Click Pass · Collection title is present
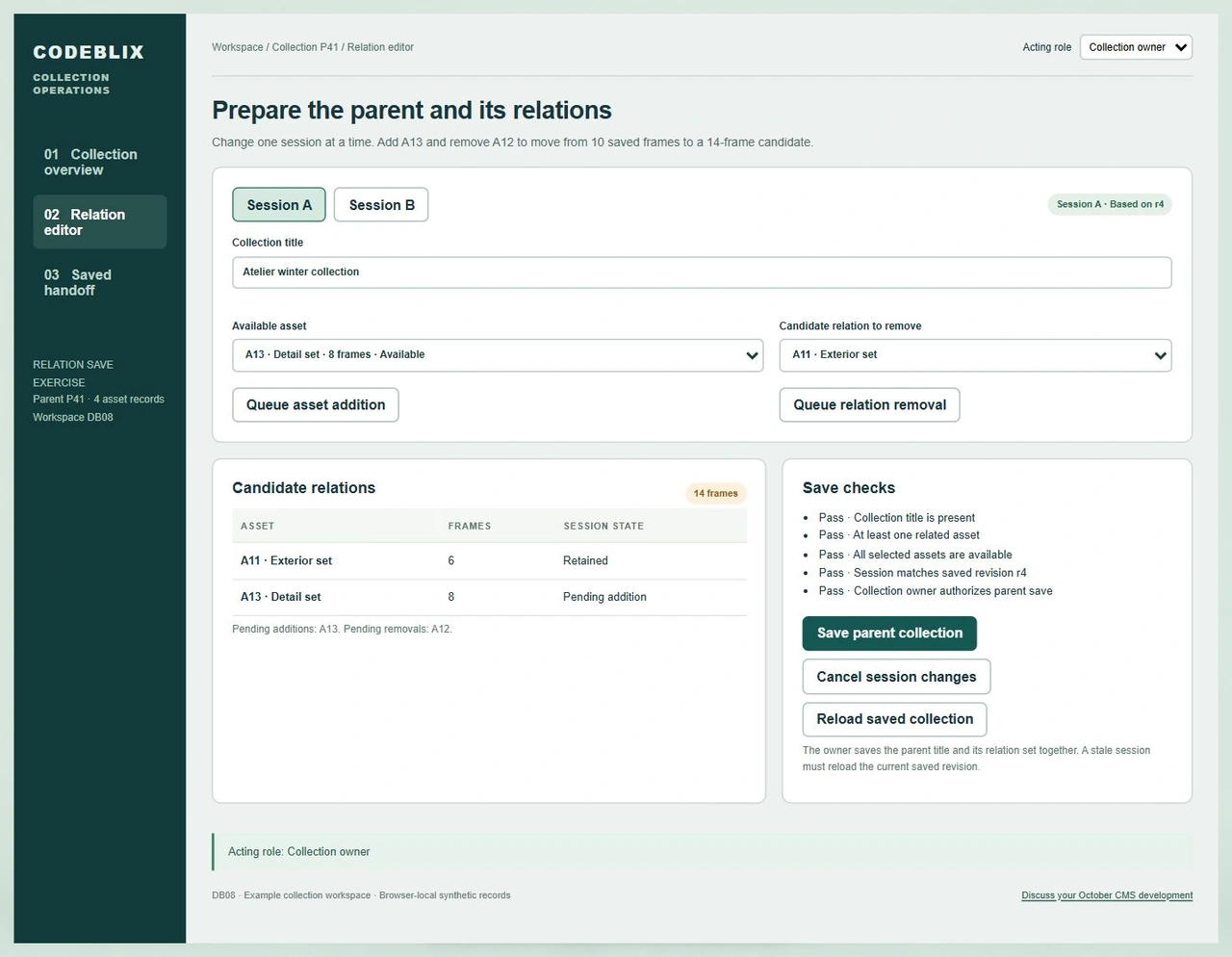 click(896, 518)
